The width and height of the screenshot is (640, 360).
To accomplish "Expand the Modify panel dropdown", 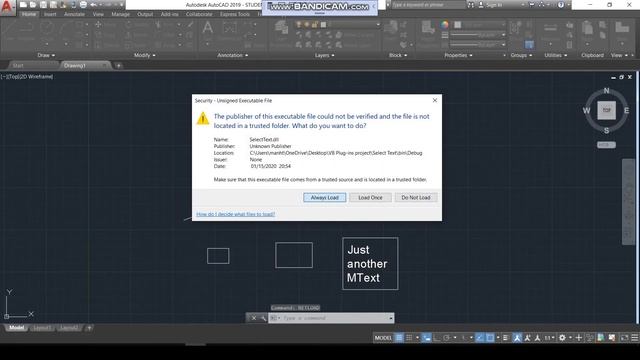I will pyautogui.click(x=145, y=55).
